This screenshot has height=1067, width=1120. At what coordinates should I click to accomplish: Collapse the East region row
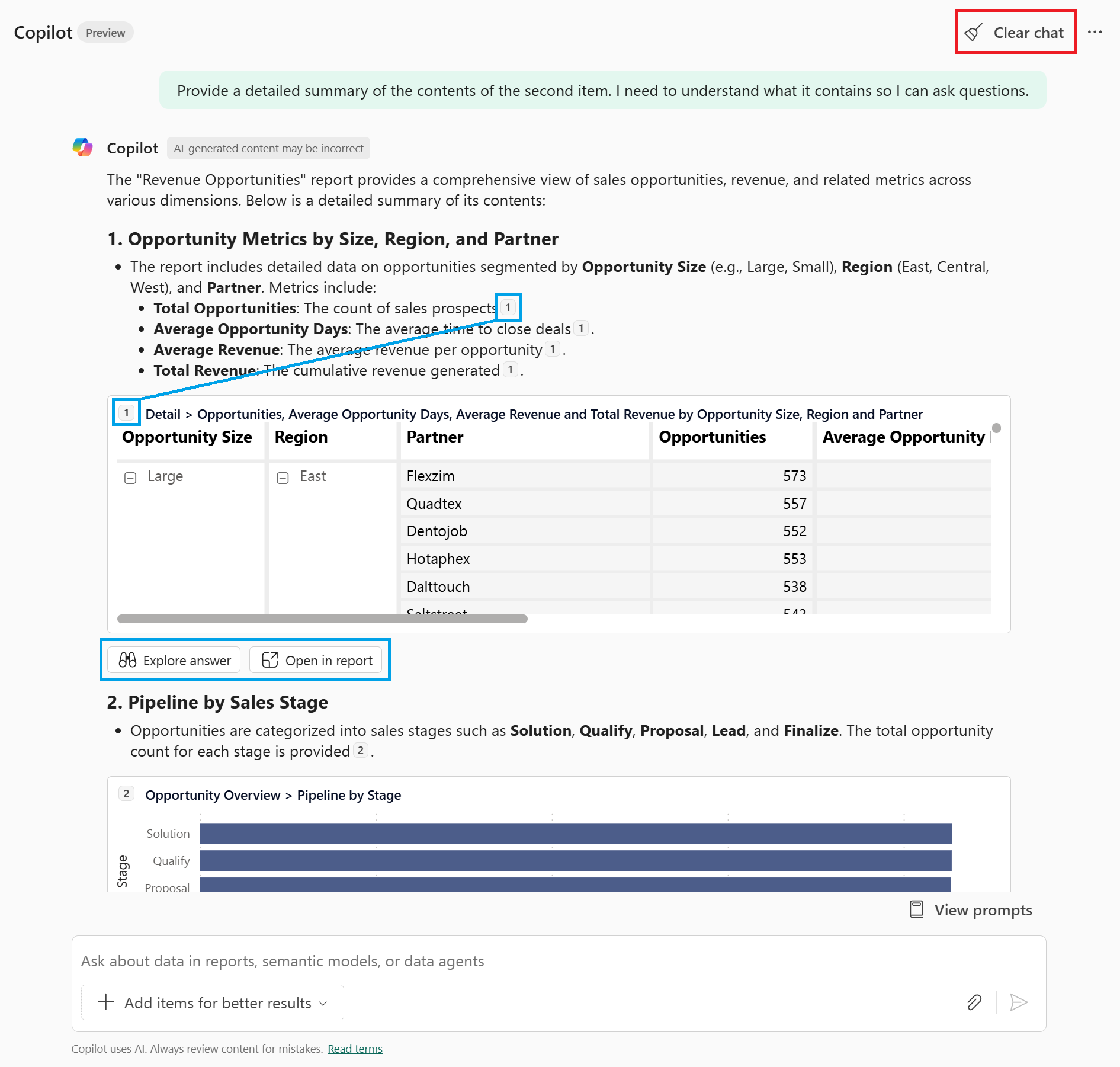point(283,477)
